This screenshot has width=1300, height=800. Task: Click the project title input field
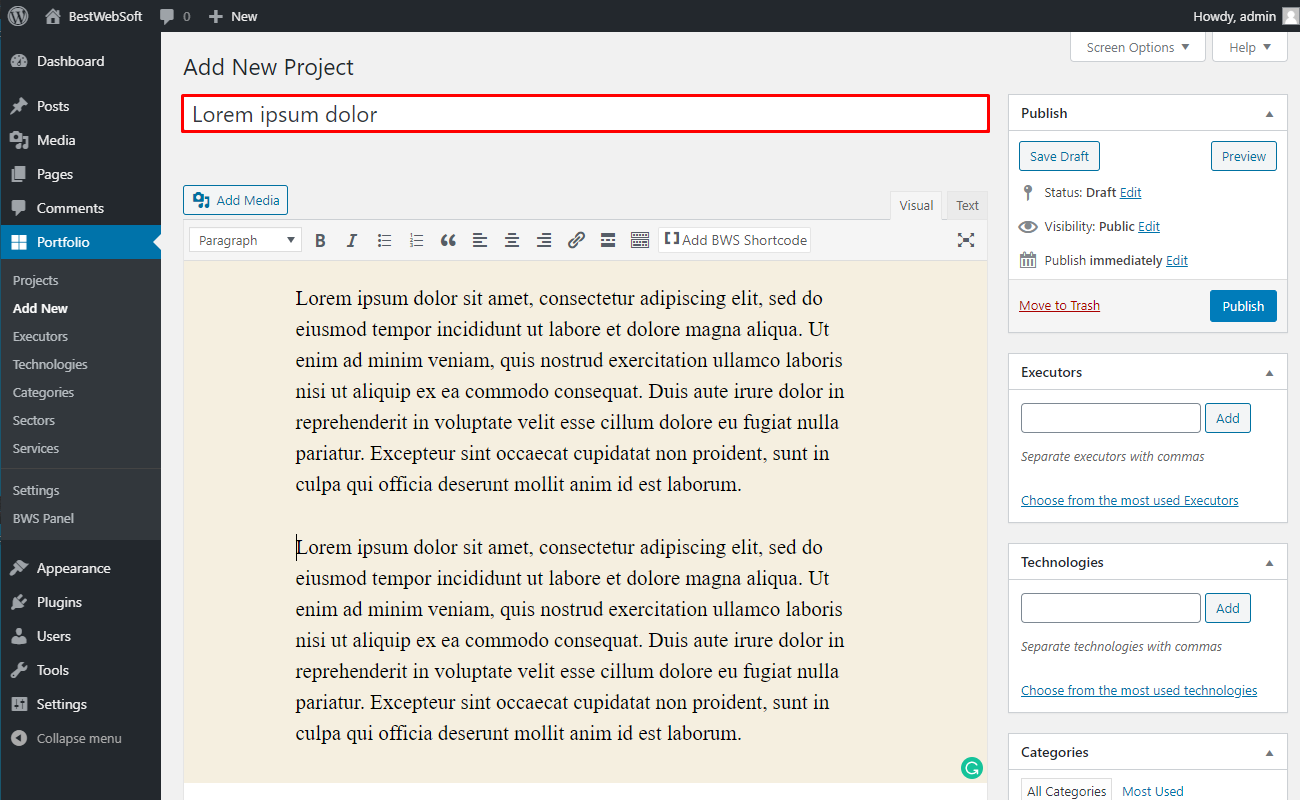(x=585, y=114)
